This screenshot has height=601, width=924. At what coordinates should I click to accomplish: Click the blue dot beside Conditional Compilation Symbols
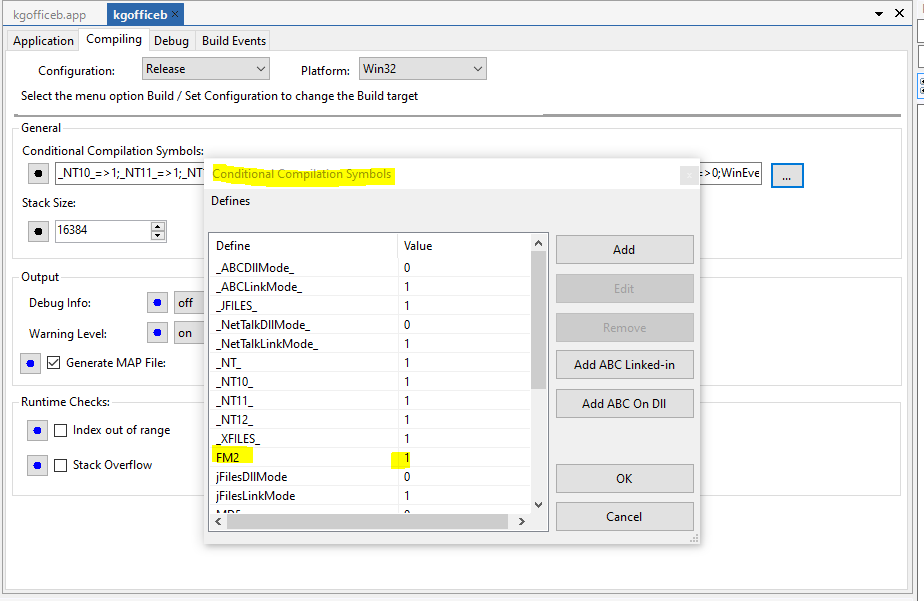(38, 174)
